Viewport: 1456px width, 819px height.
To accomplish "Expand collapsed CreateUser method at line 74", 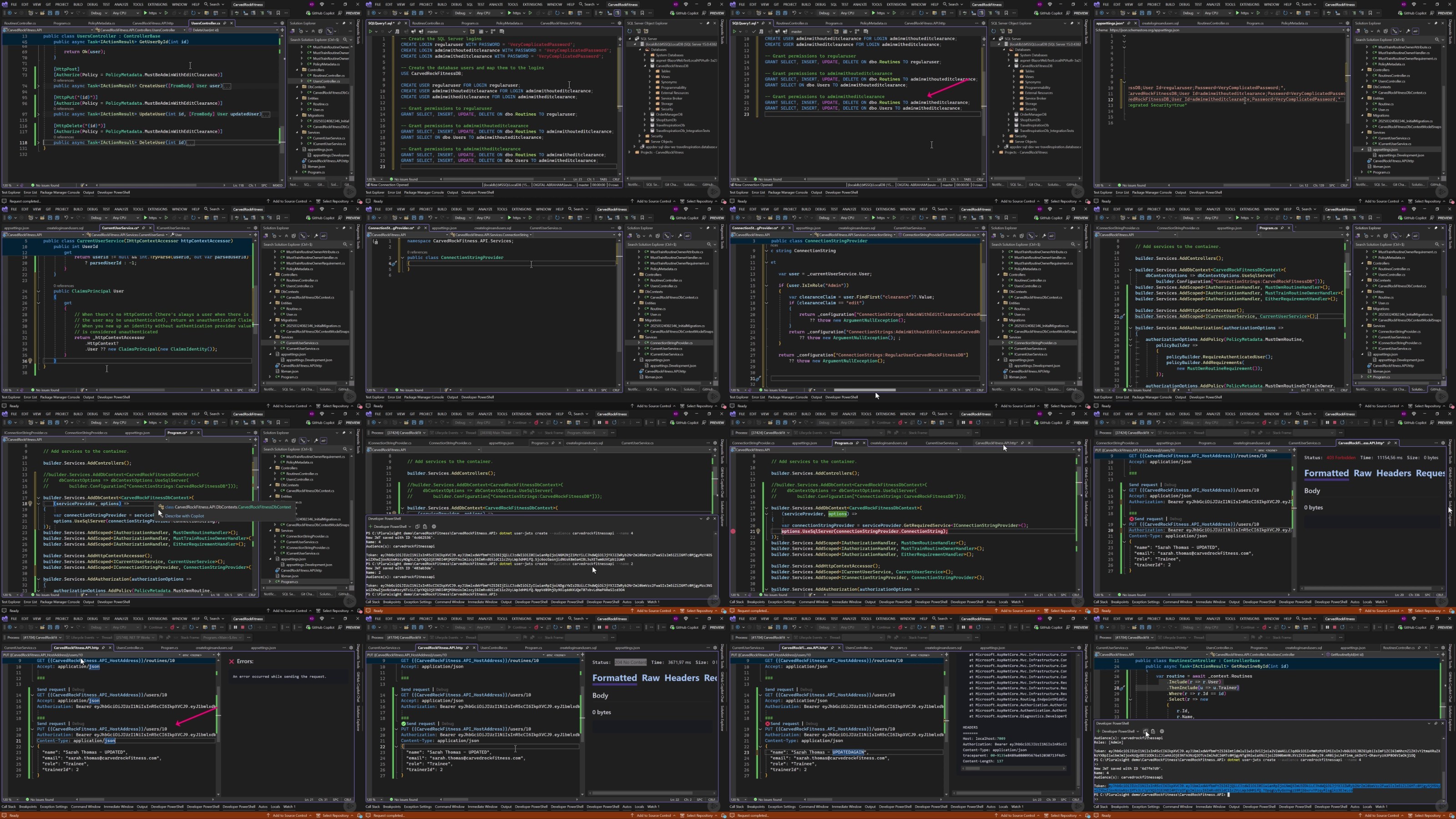I will click(x=38, y=86).
